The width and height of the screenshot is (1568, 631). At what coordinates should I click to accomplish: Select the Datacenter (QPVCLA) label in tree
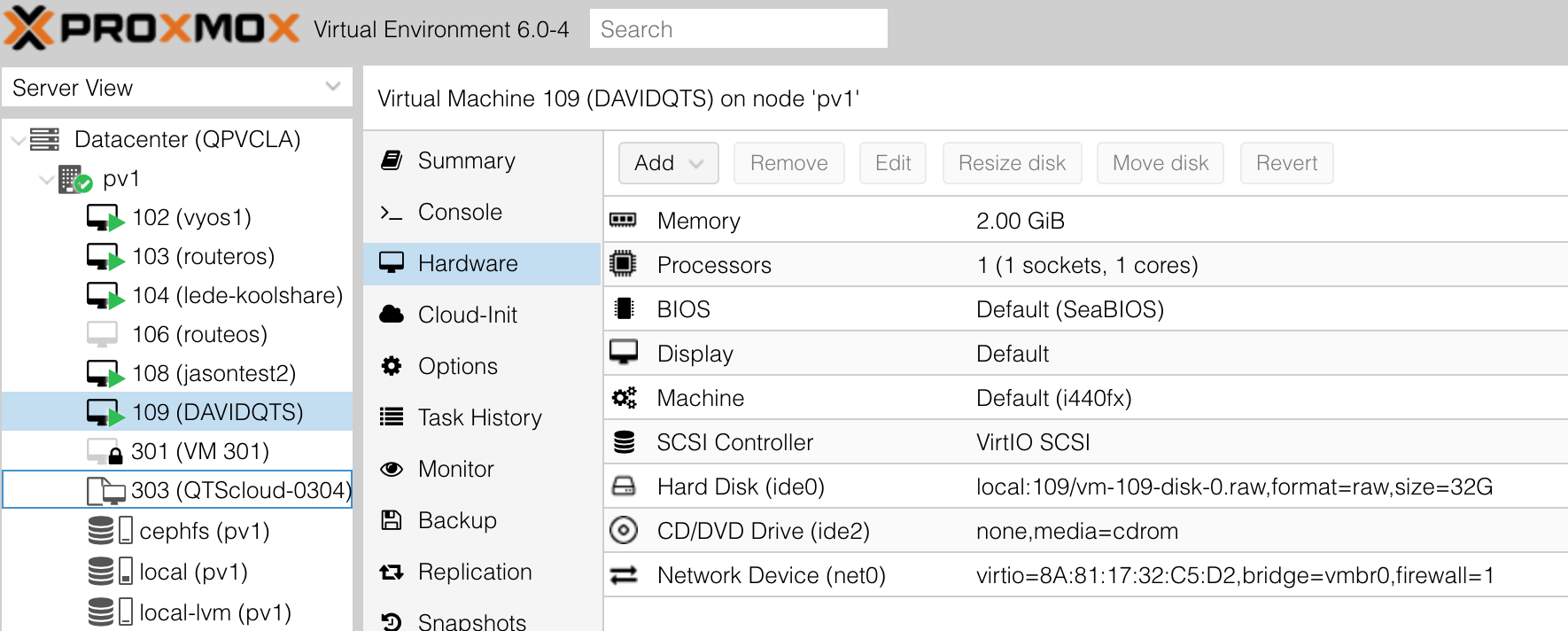tap(188, 139)
